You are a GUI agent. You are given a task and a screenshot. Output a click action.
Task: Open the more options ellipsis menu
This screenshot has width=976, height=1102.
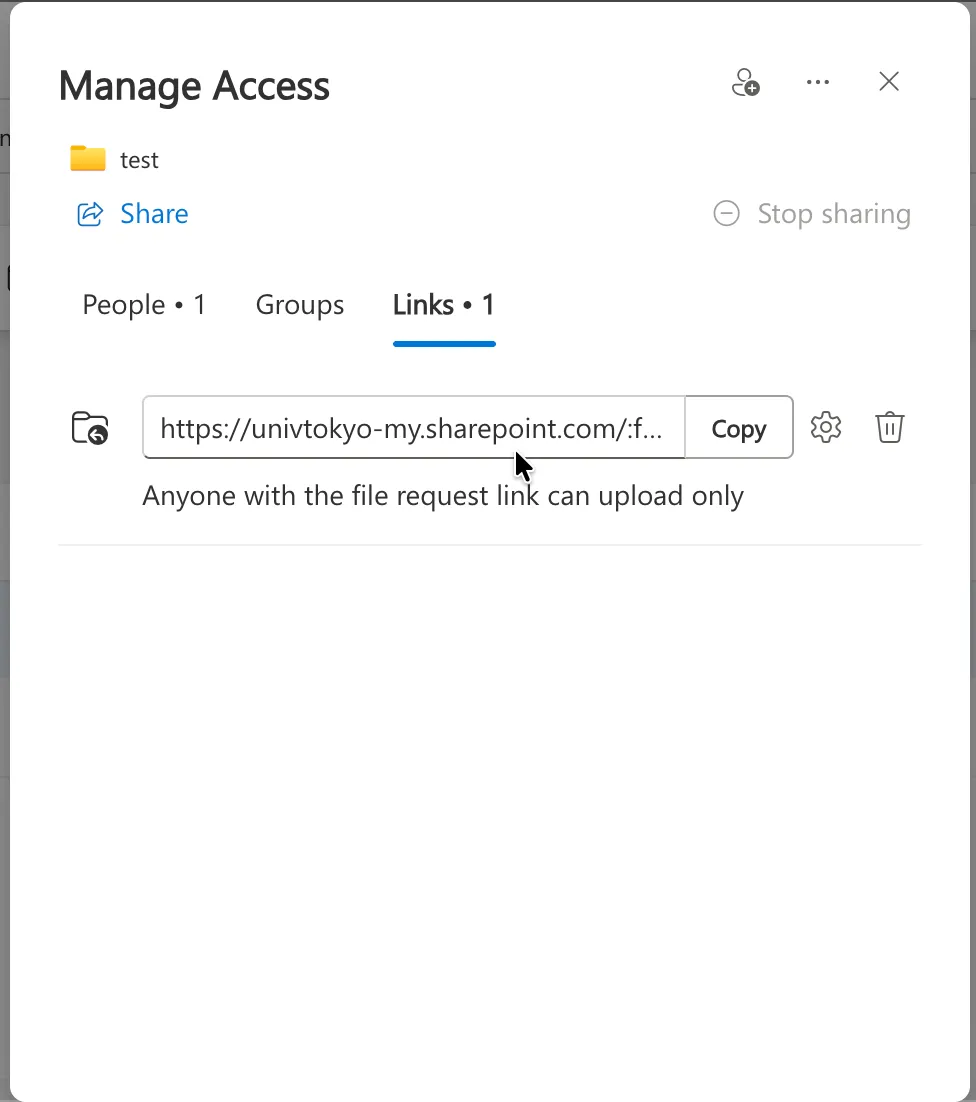[x=818, y=82]
